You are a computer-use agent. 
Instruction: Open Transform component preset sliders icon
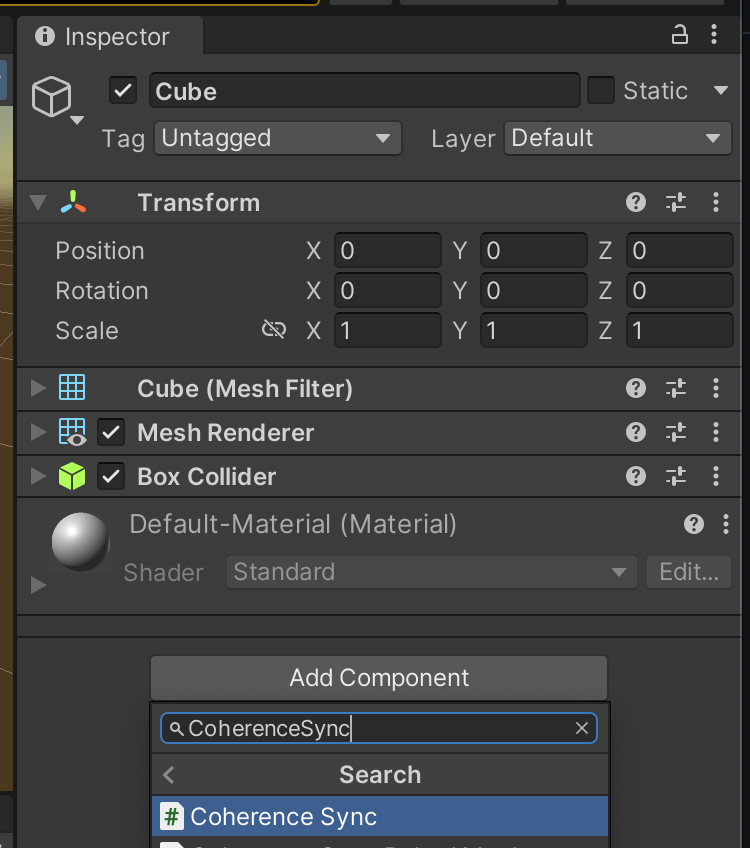point(677,203)
